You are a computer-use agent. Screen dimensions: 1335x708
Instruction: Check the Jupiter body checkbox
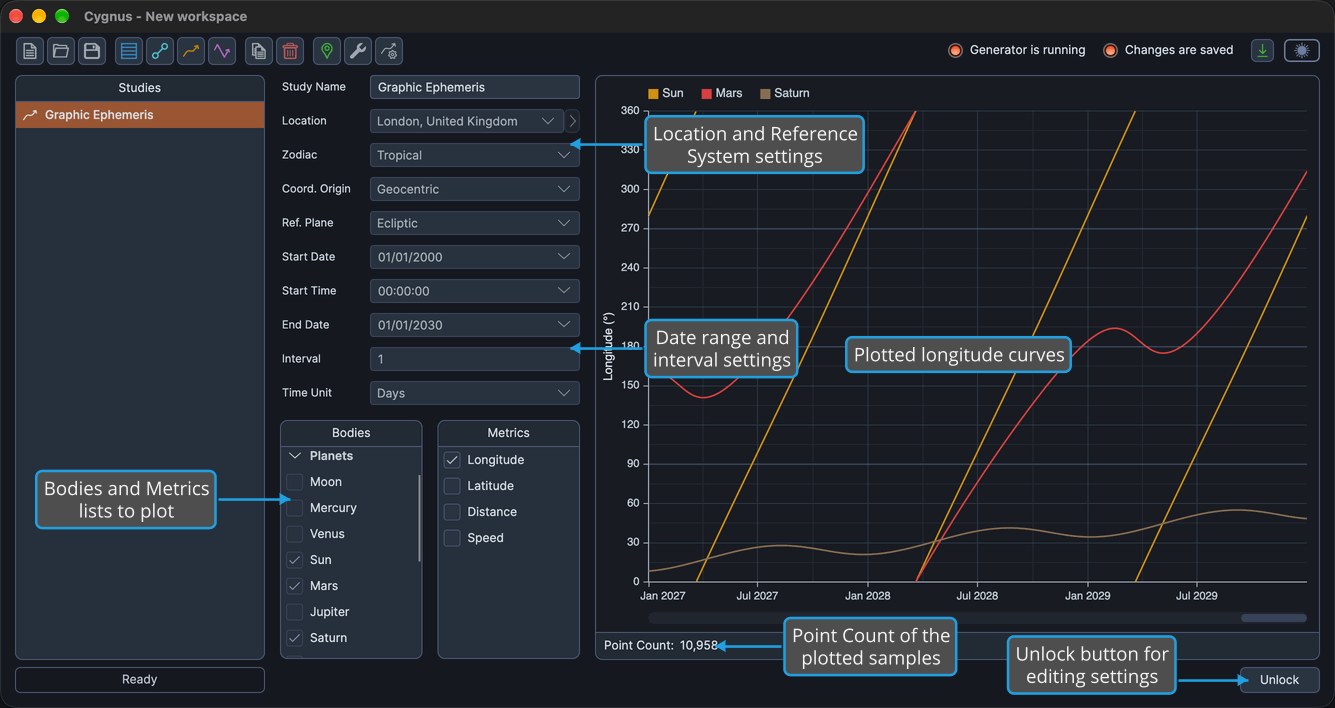(295, 612)
